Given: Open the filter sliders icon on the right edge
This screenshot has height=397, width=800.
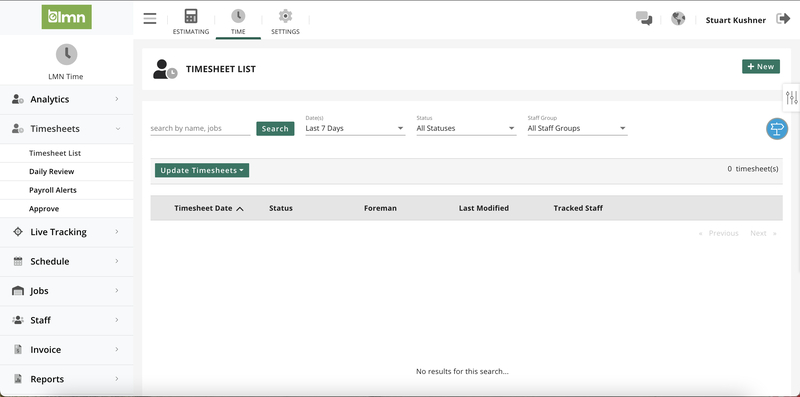Looking at the screenshot, I should click(x=792, y=97).
